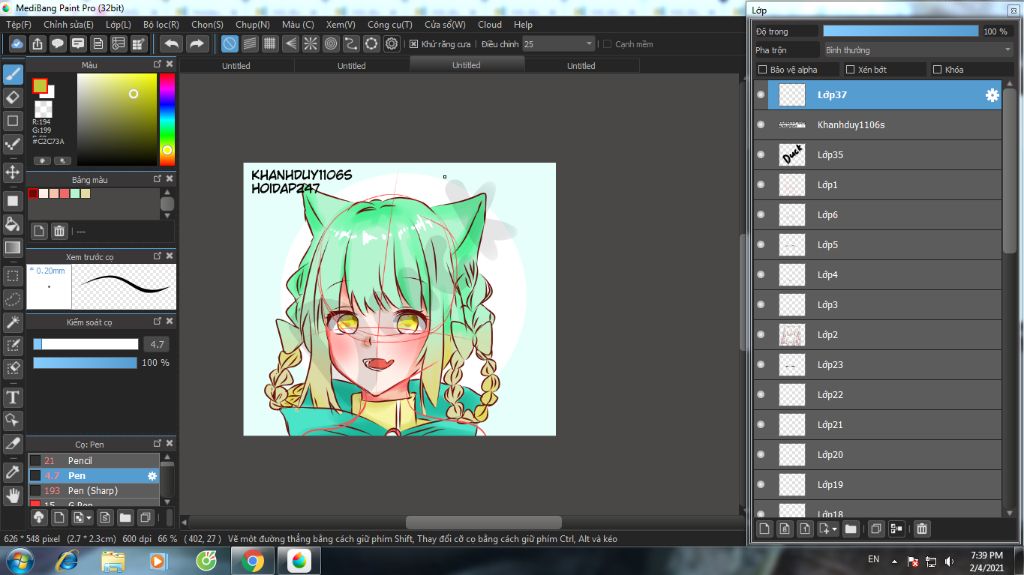1024x575 pixels.
Task: Select Pencil brush in brush list
Action: (93, 461)
